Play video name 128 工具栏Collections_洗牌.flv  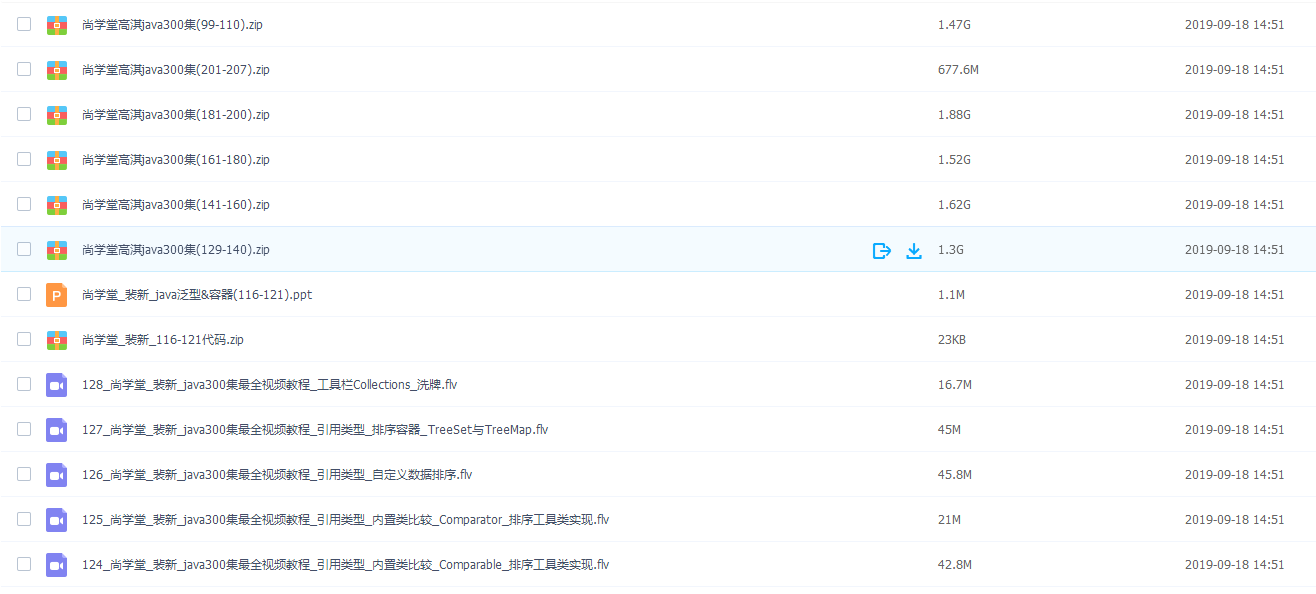click(x=269, y=385)
